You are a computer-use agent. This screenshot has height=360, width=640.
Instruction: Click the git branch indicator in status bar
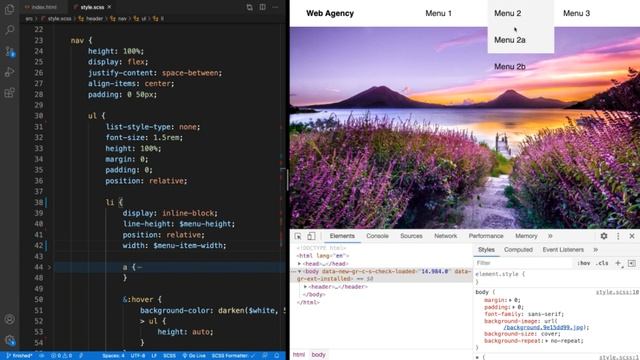point(19,356)
